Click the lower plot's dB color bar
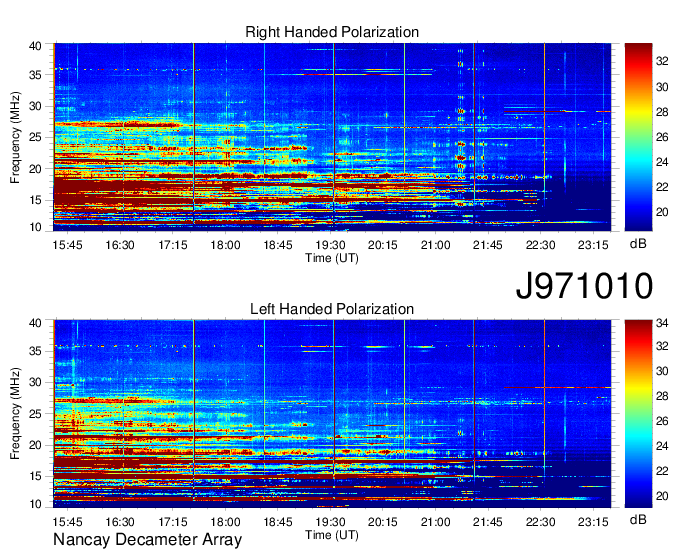 click(x=638, y=414)
